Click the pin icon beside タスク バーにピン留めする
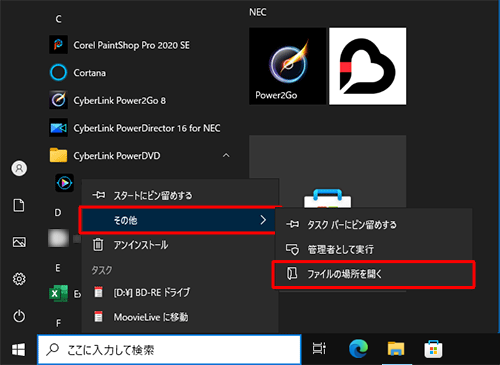The width and height of the screenshot is (500, 365). (x=292, y=224)
